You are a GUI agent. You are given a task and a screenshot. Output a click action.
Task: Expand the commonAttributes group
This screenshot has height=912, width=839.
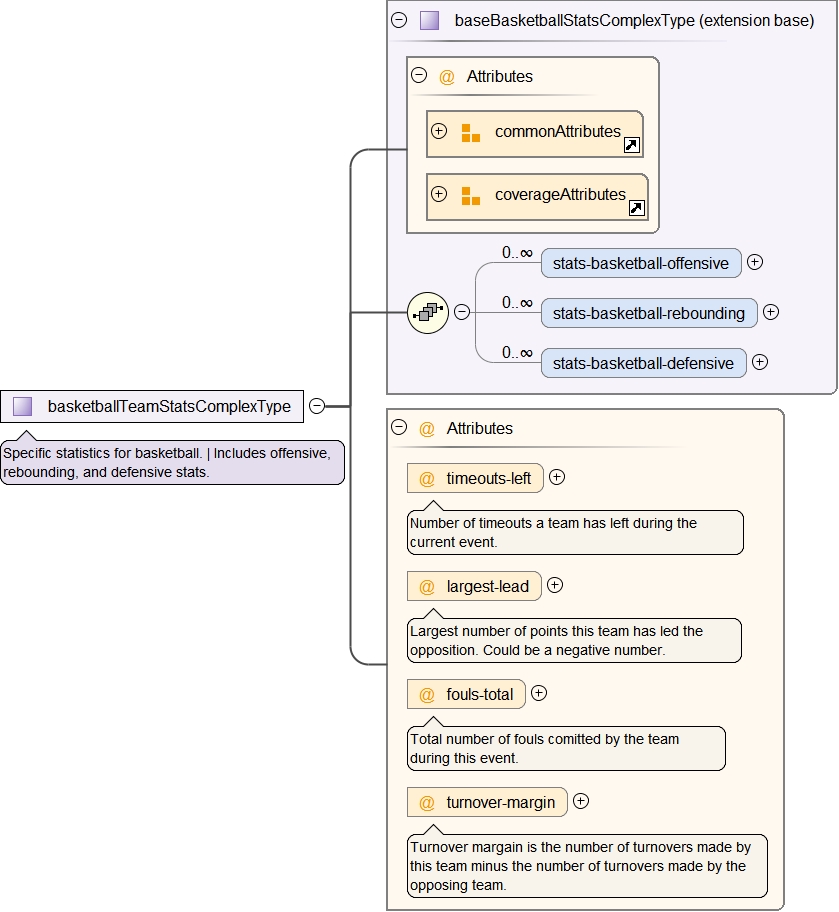point(439,131)
